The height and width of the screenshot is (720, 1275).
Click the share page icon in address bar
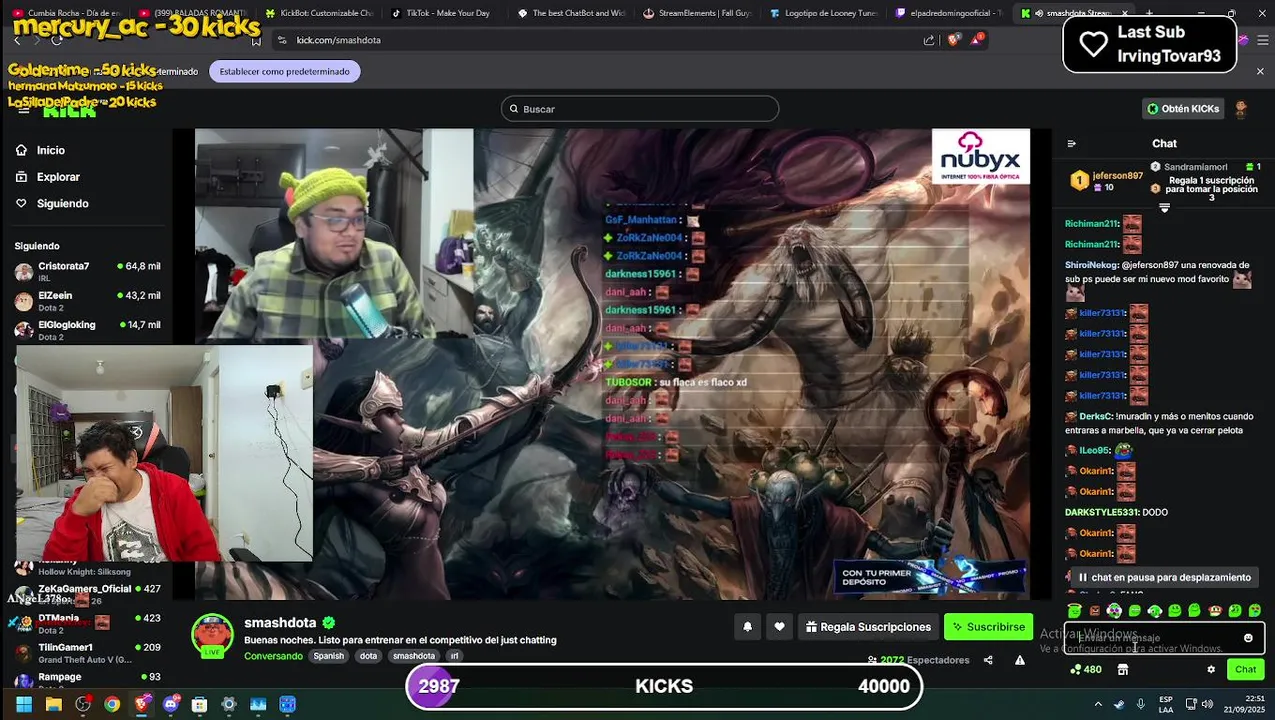[x=929, y=40]
